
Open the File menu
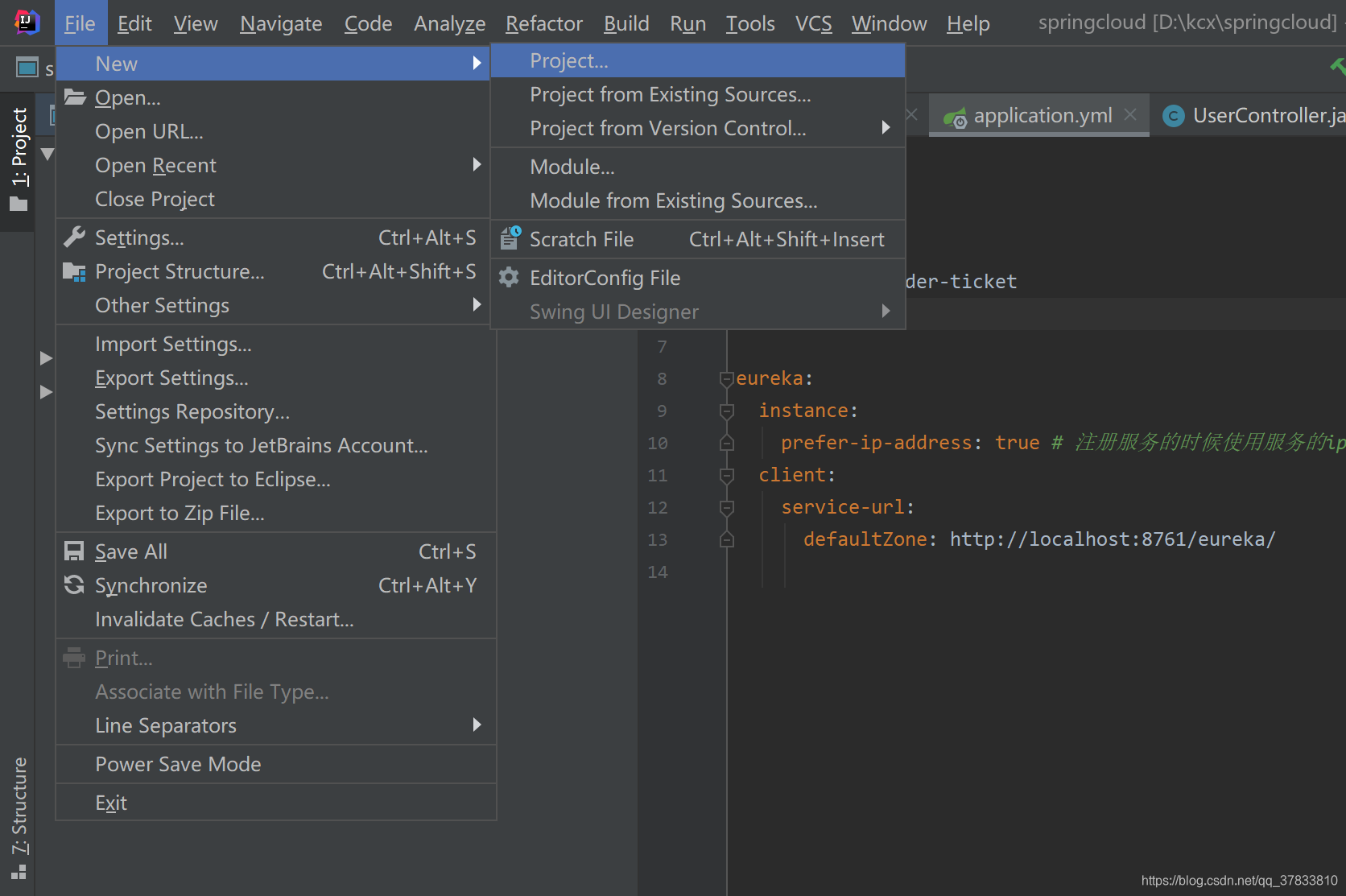click(x=80, y=23)
